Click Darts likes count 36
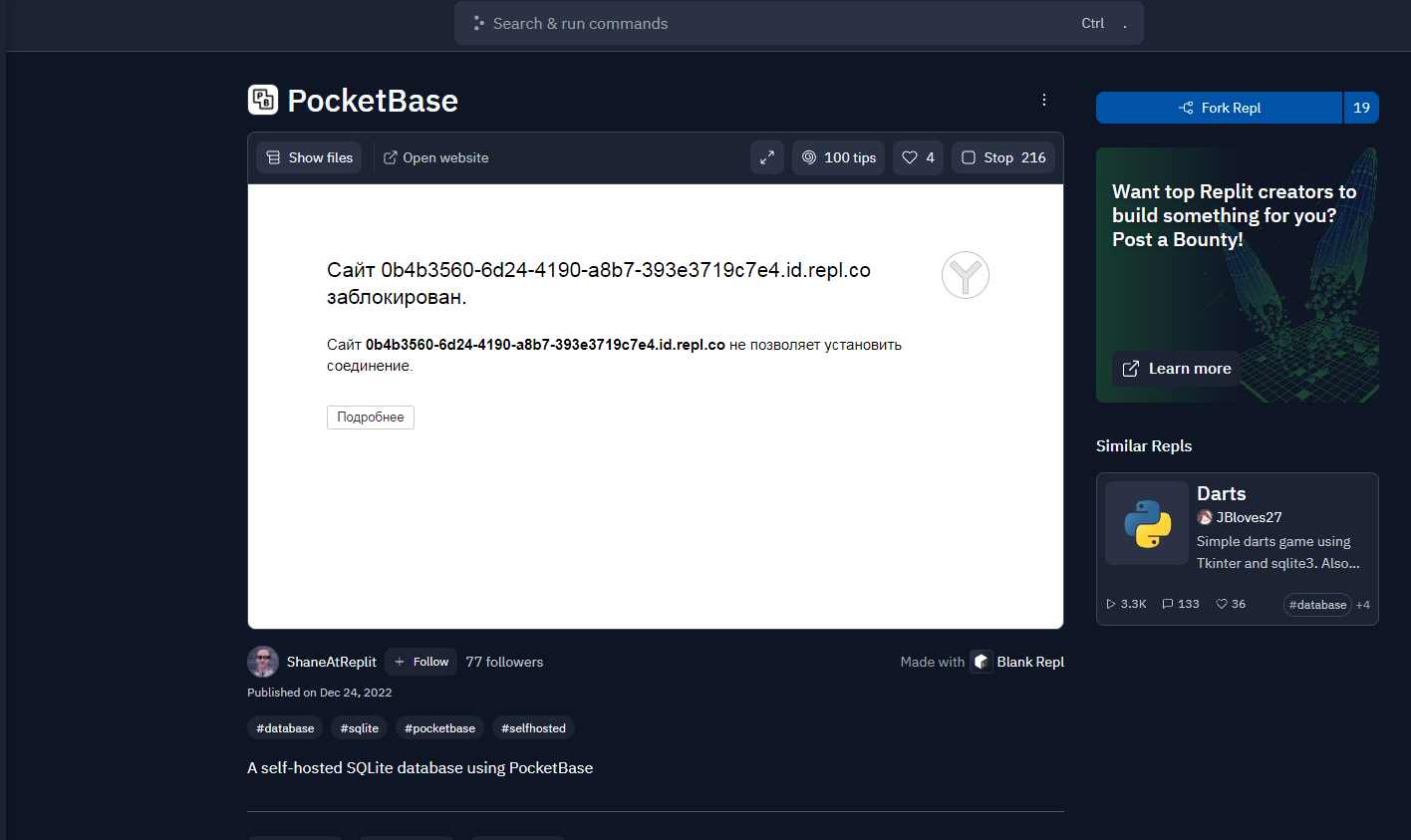Image resolution: width=1411 pixels, height=840 pixels. click(x=1231, y=604)
